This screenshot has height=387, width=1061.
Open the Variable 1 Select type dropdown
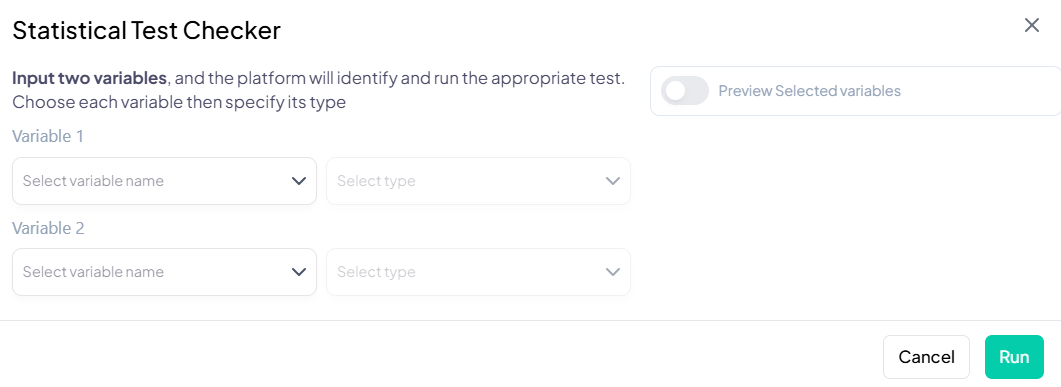[x=478, y=181]
